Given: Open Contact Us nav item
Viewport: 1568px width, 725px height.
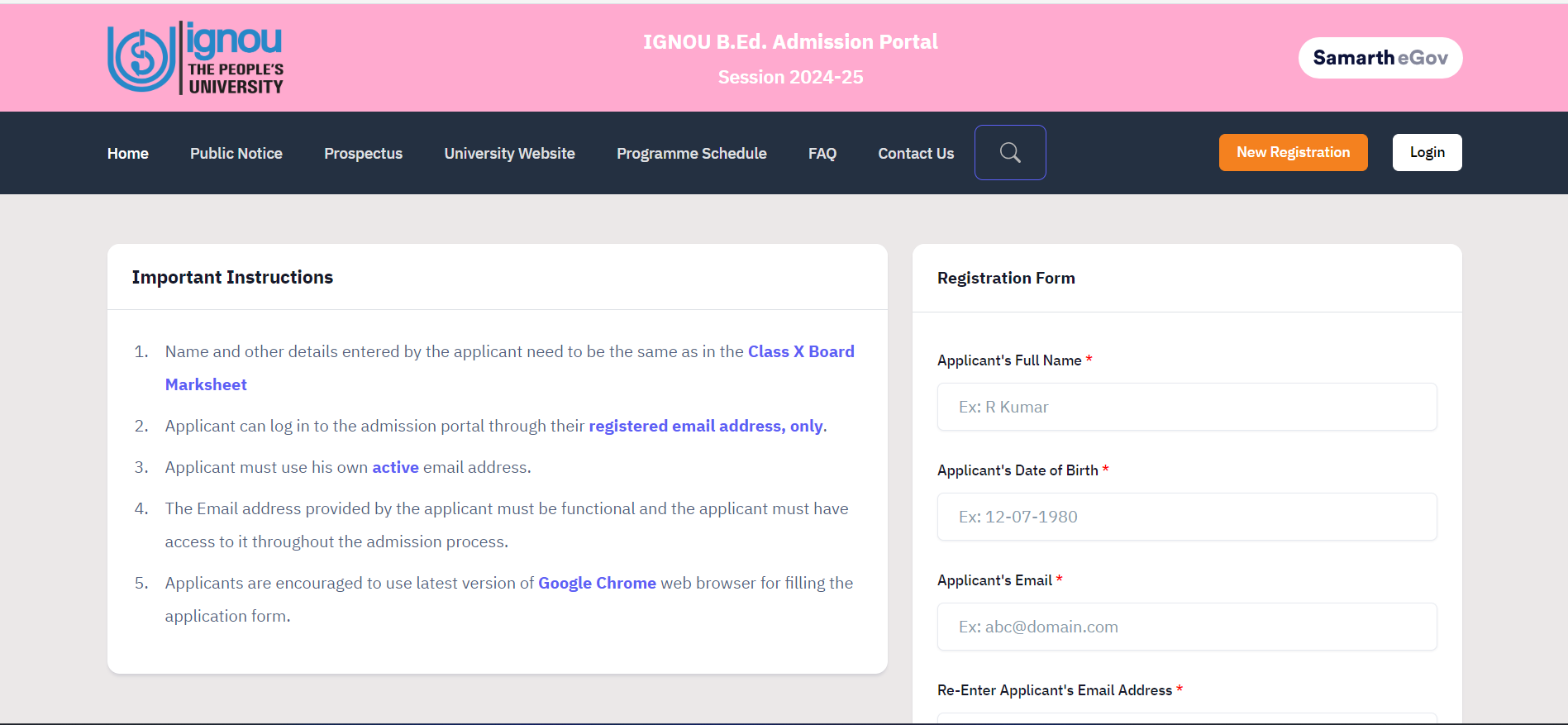Looking at the screenshot, I should 916,153.
